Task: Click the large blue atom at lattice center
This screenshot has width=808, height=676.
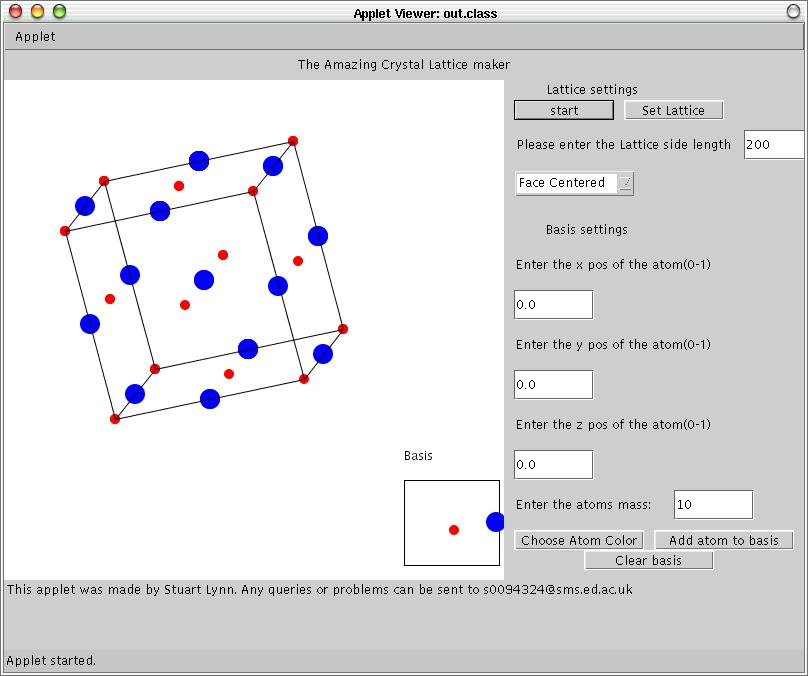Action: coord(204,280)
